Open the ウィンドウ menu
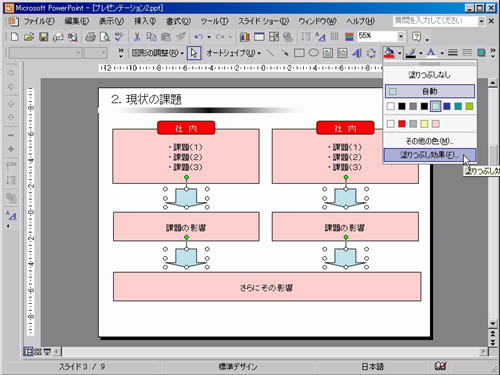The width and height of the screenshot is (500, 375). tap(317, 21)
